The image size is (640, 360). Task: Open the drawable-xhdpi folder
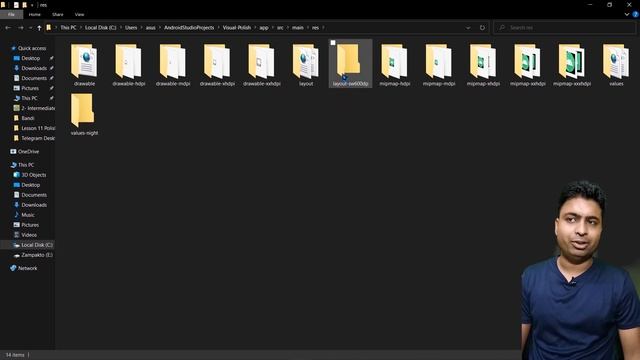click(x=217, y=65)
